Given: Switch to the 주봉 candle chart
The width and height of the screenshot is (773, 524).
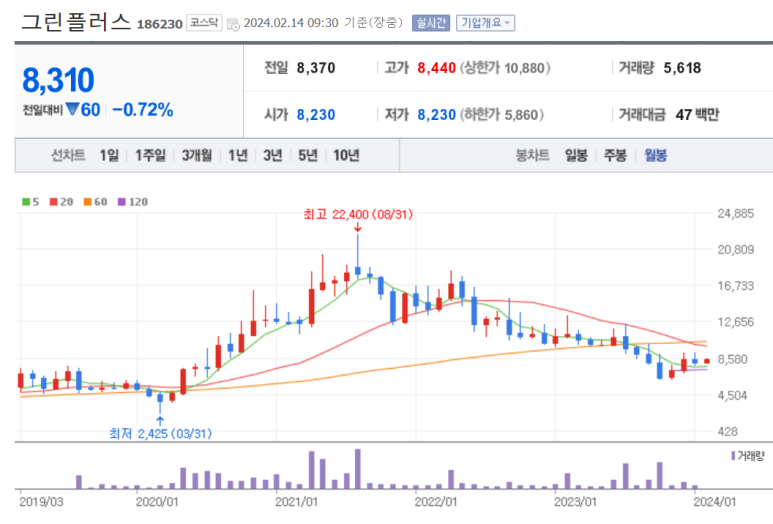Looking at the screenshot, I should click(615, 155).
